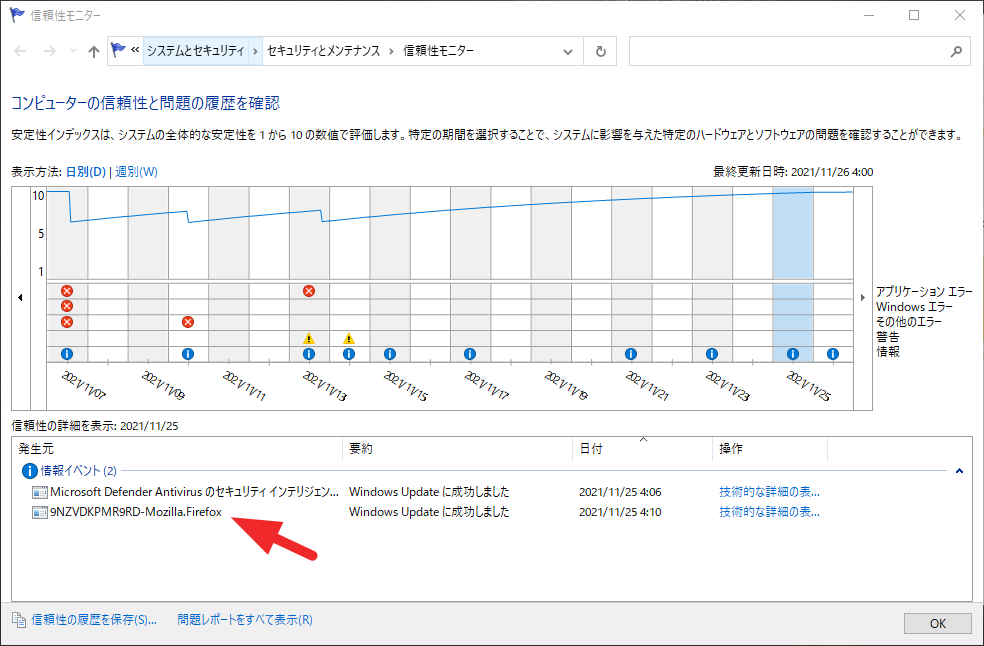The height and width of the screenshot is (646, 984).
Task: Click the アプリケーション エラー row label
Action: [924, 291]
